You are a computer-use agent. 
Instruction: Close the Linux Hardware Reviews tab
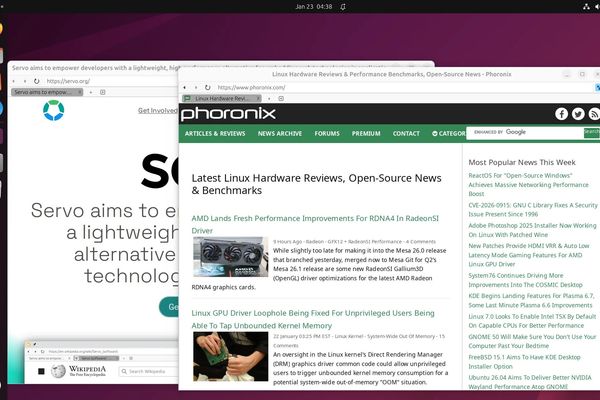pos(258,98)
